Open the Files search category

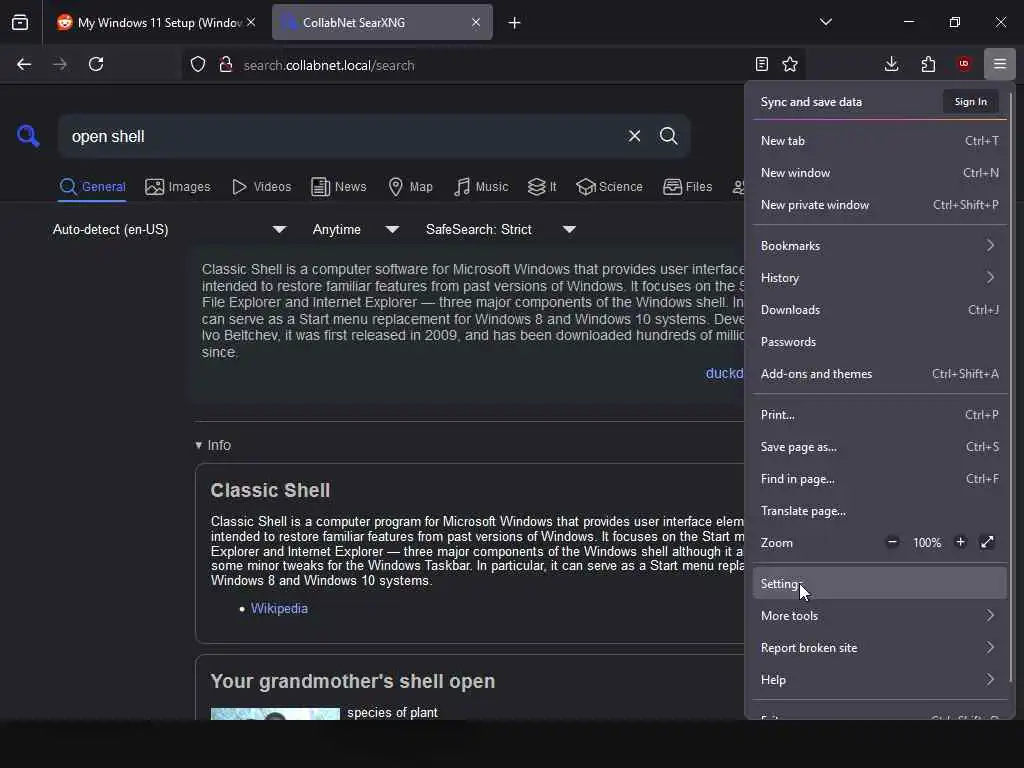687,187
